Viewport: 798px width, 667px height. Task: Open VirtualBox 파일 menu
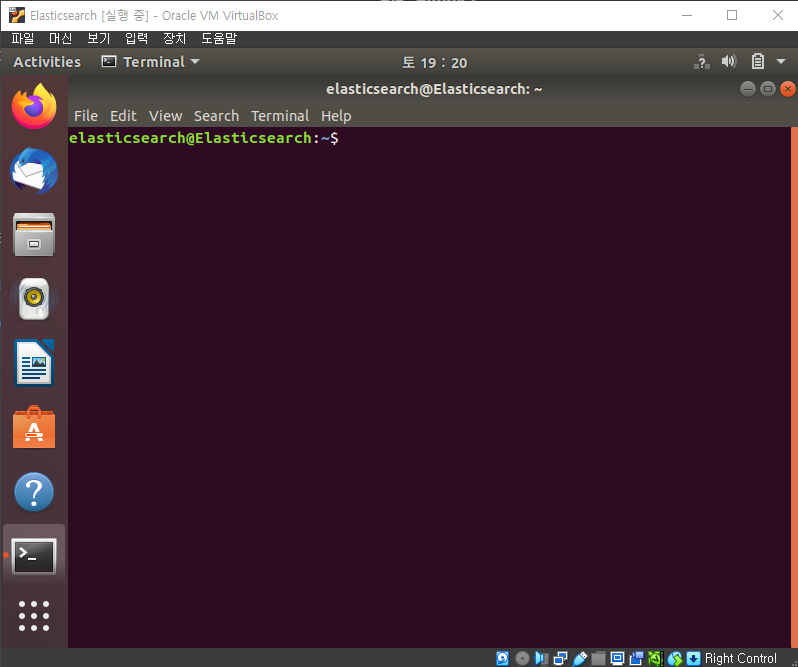23,38
